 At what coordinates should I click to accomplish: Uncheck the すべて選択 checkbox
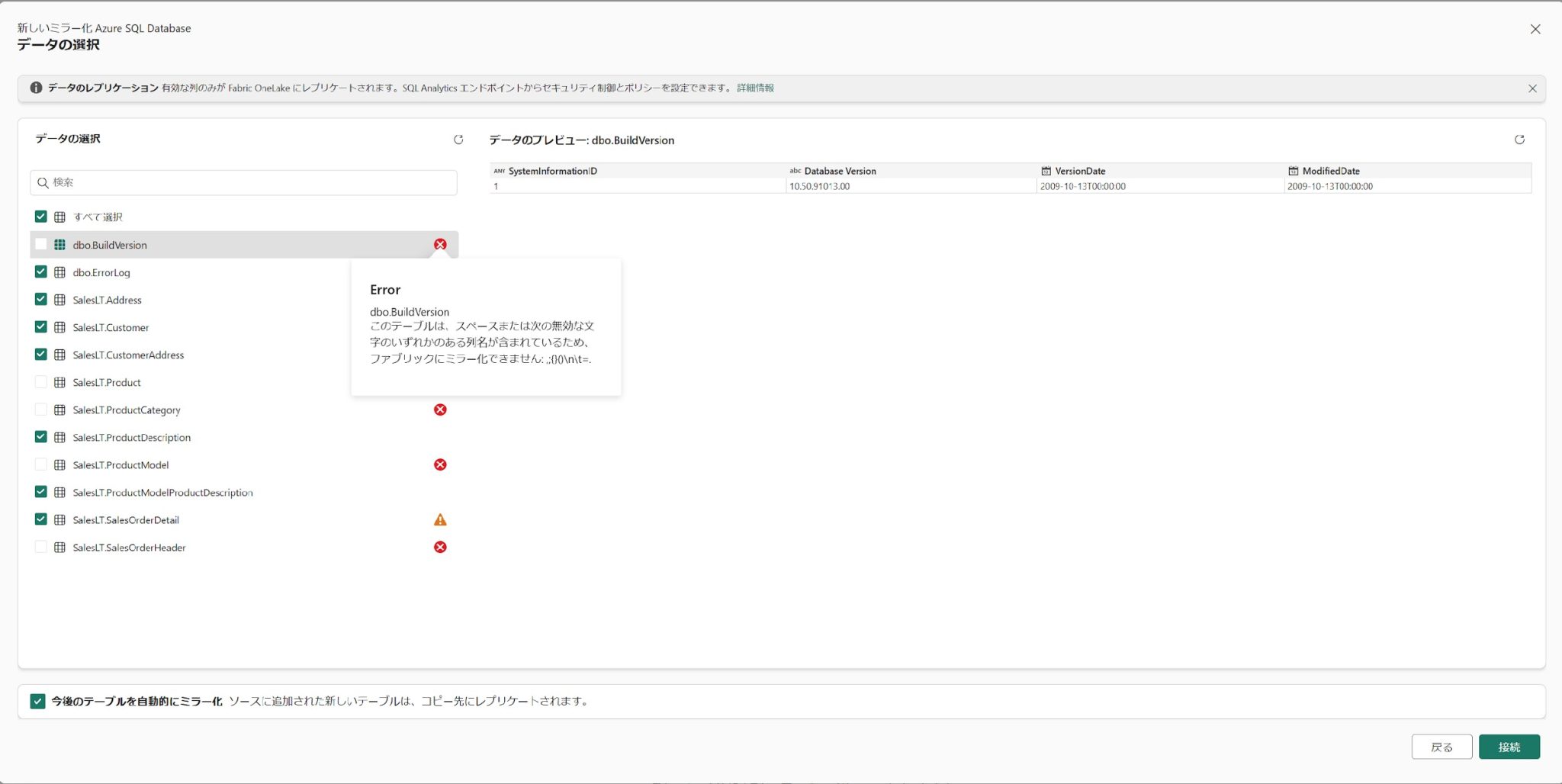pos(41,217)
